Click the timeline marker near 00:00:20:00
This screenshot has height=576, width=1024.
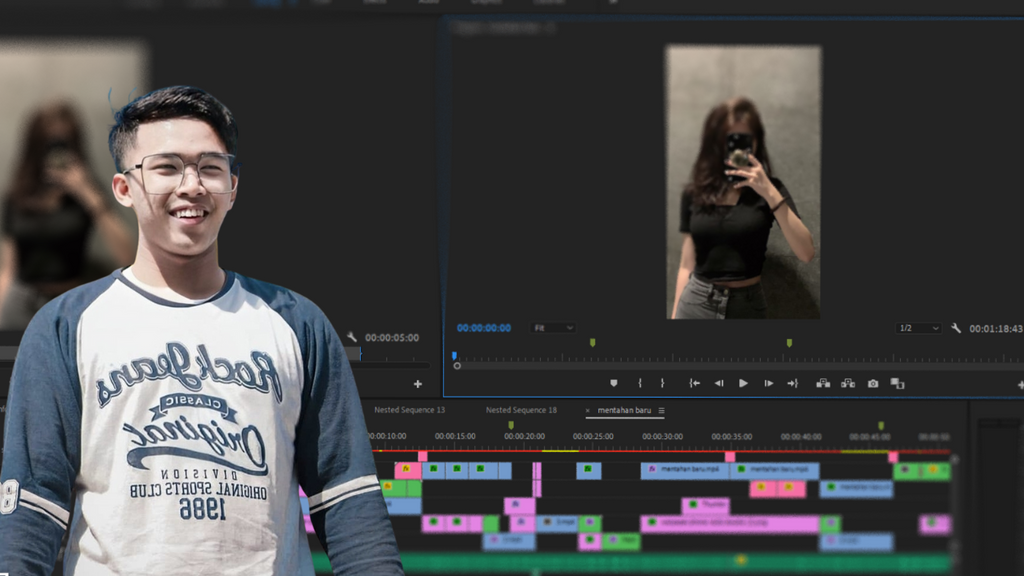point(511,425)
